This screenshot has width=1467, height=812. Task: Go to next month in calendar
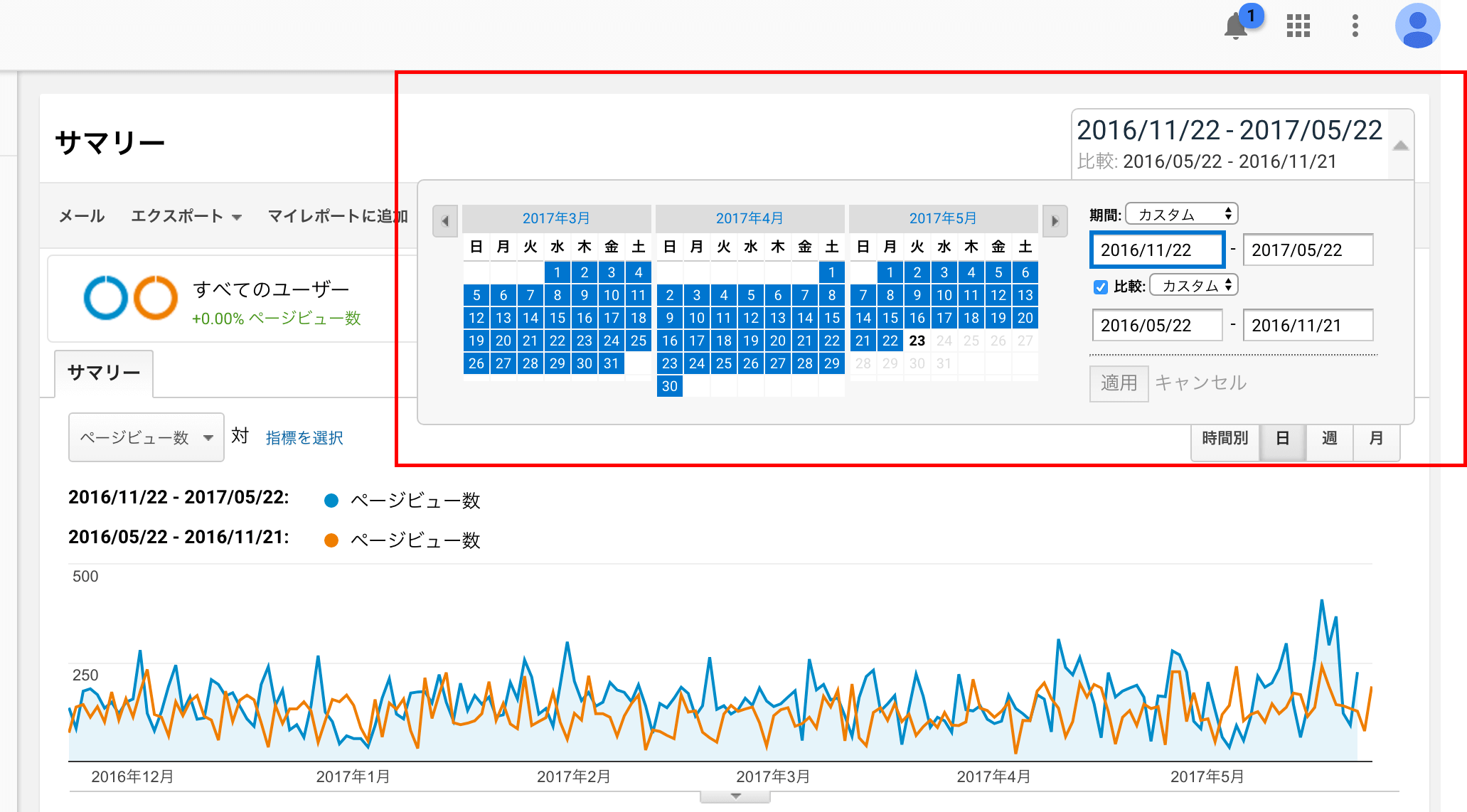coord(1055,221)
